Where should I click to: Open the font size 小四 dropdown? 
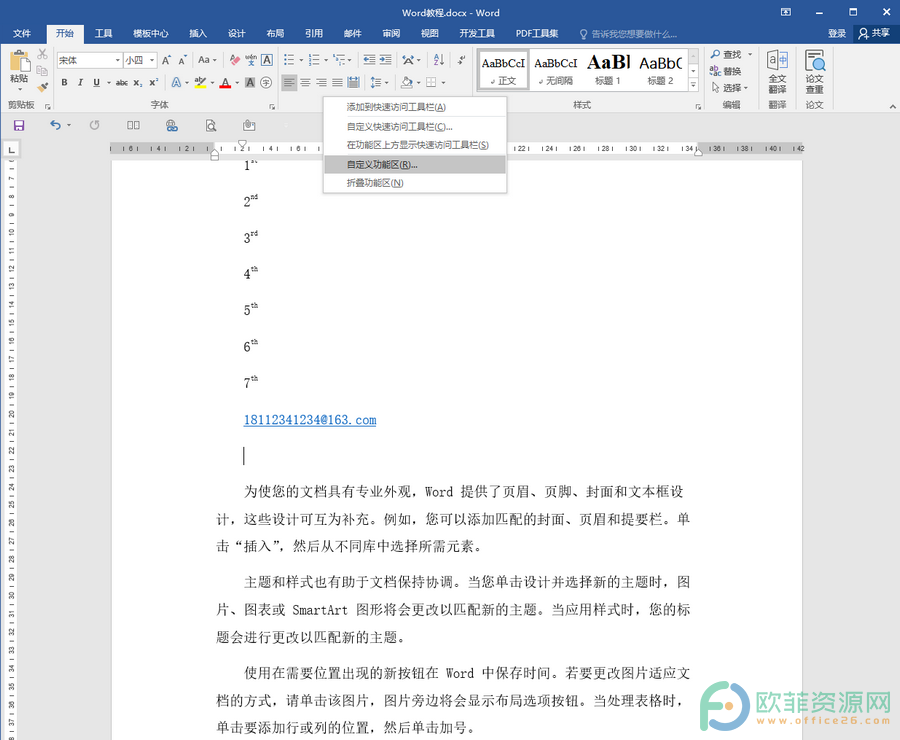(152, 60)
